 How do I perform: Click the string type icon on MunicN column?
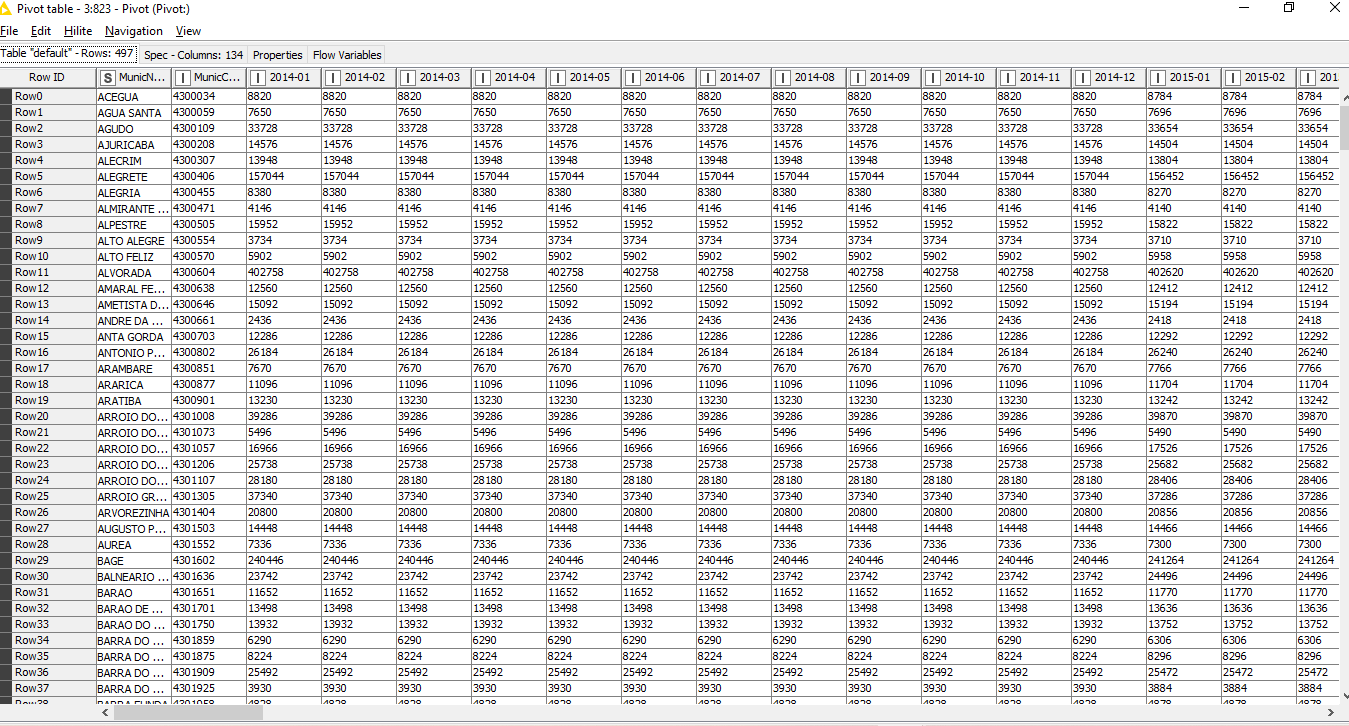108,77
